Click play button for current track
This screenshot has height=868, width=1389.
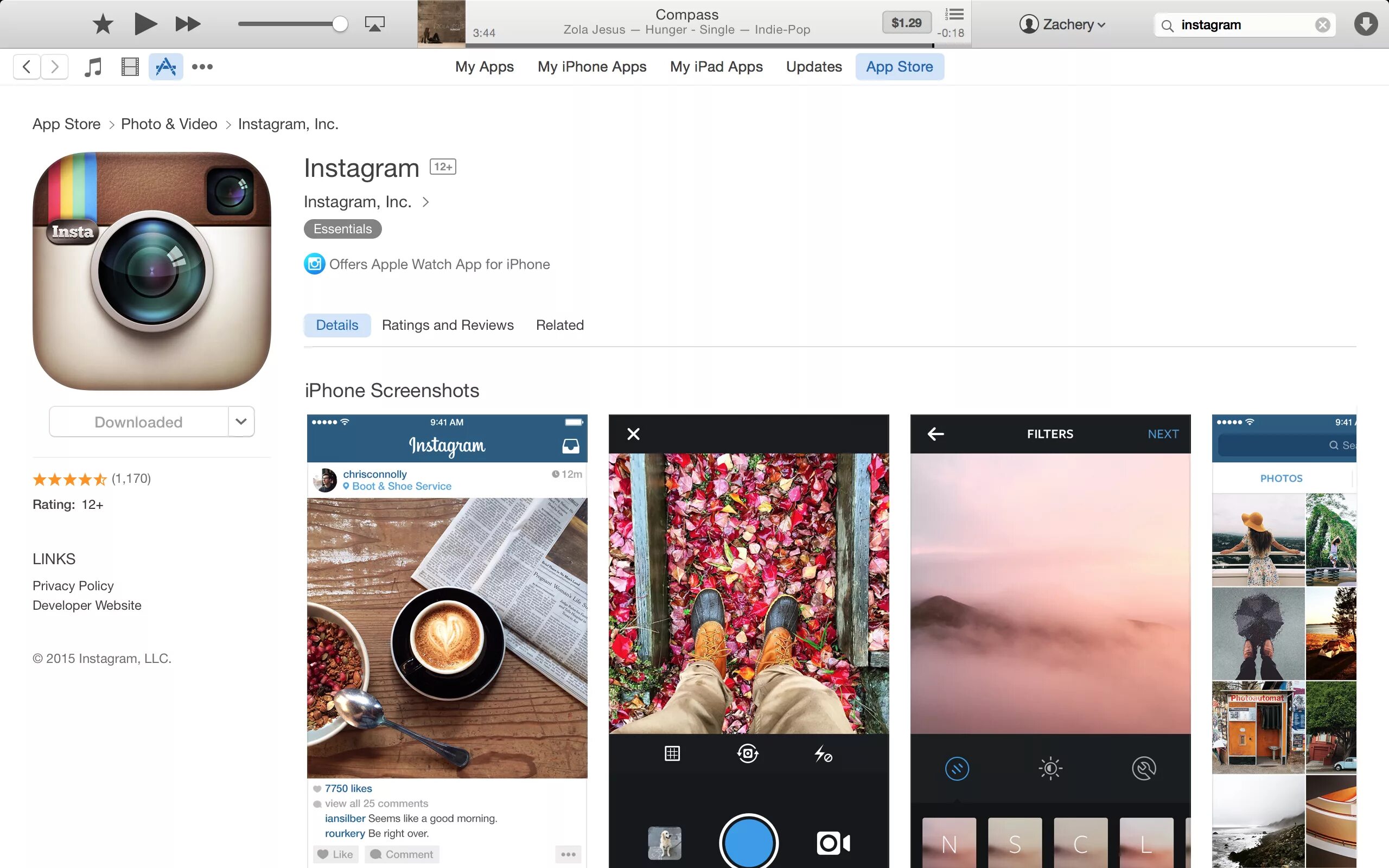(x=145, y=23)
